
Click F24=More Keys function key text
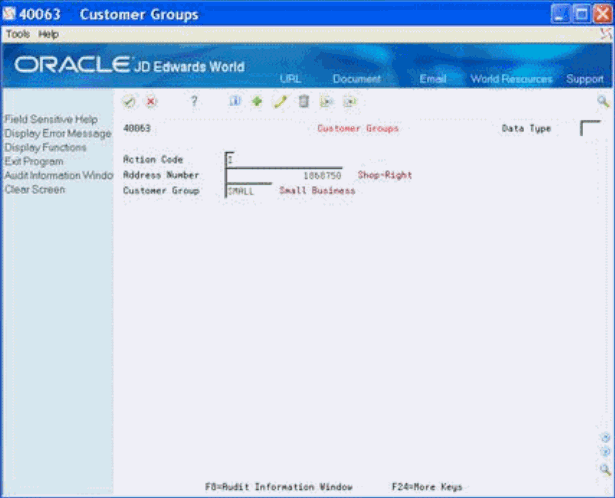(427, 487)
